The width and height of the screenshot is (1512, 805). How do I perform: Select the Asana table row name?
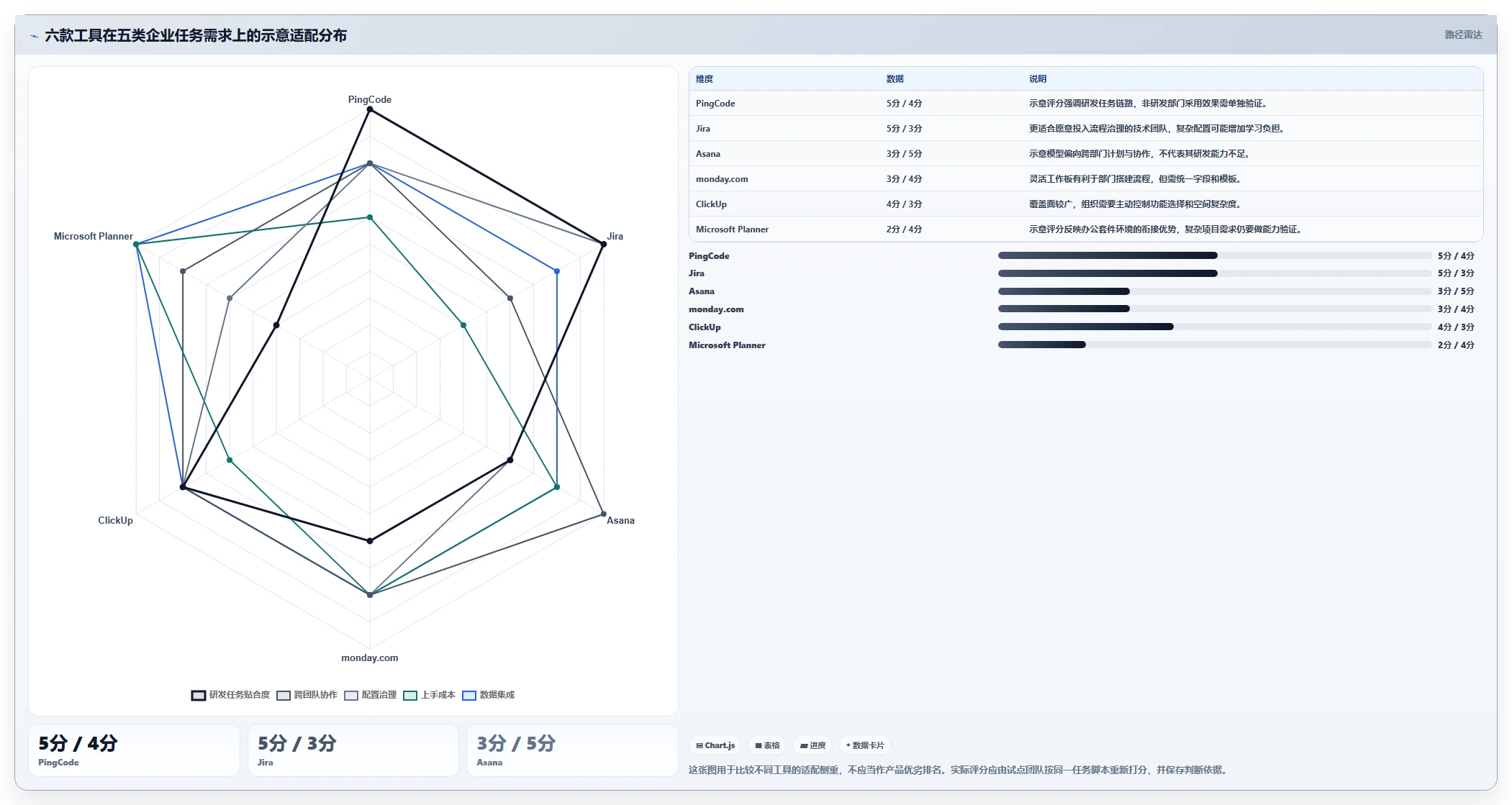(708, 154)
